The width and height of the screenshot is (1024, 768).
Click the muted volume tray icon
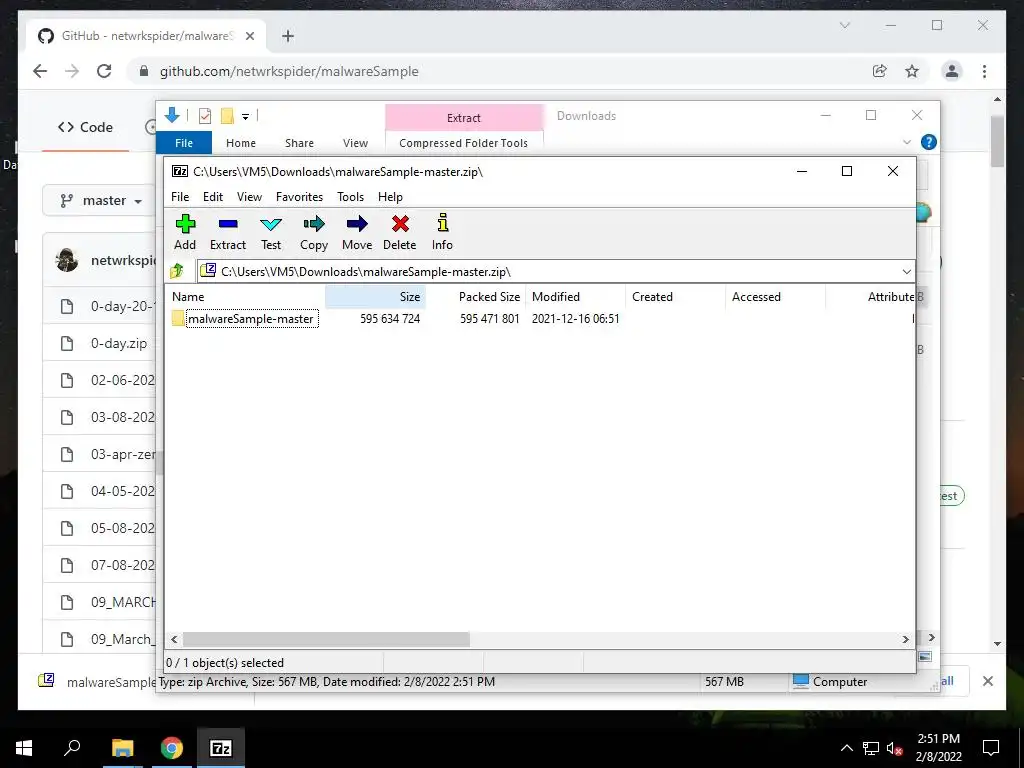[894, 748]
